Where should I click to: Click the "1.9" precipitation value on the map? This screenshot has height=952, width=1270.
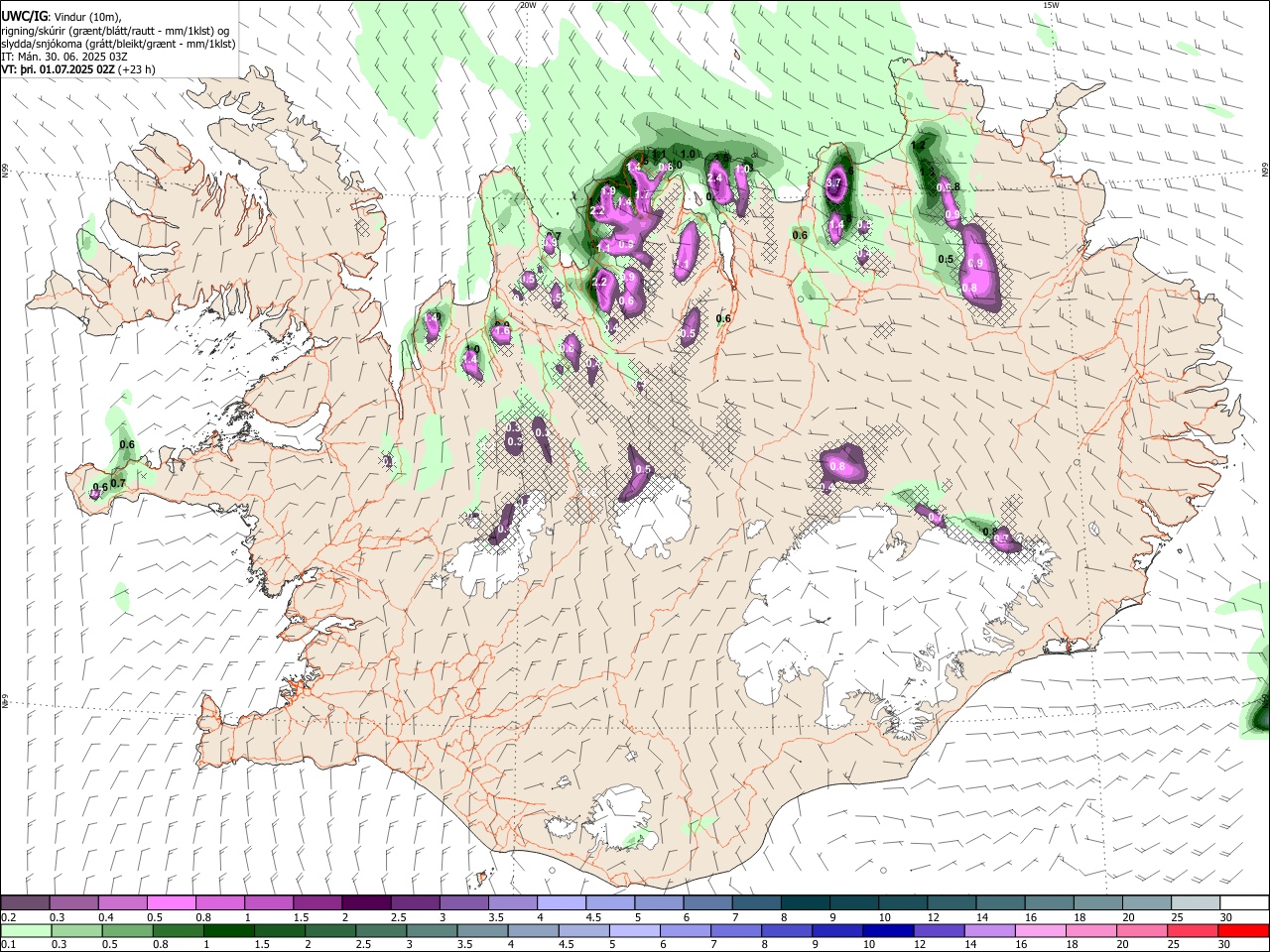point(609,191)
